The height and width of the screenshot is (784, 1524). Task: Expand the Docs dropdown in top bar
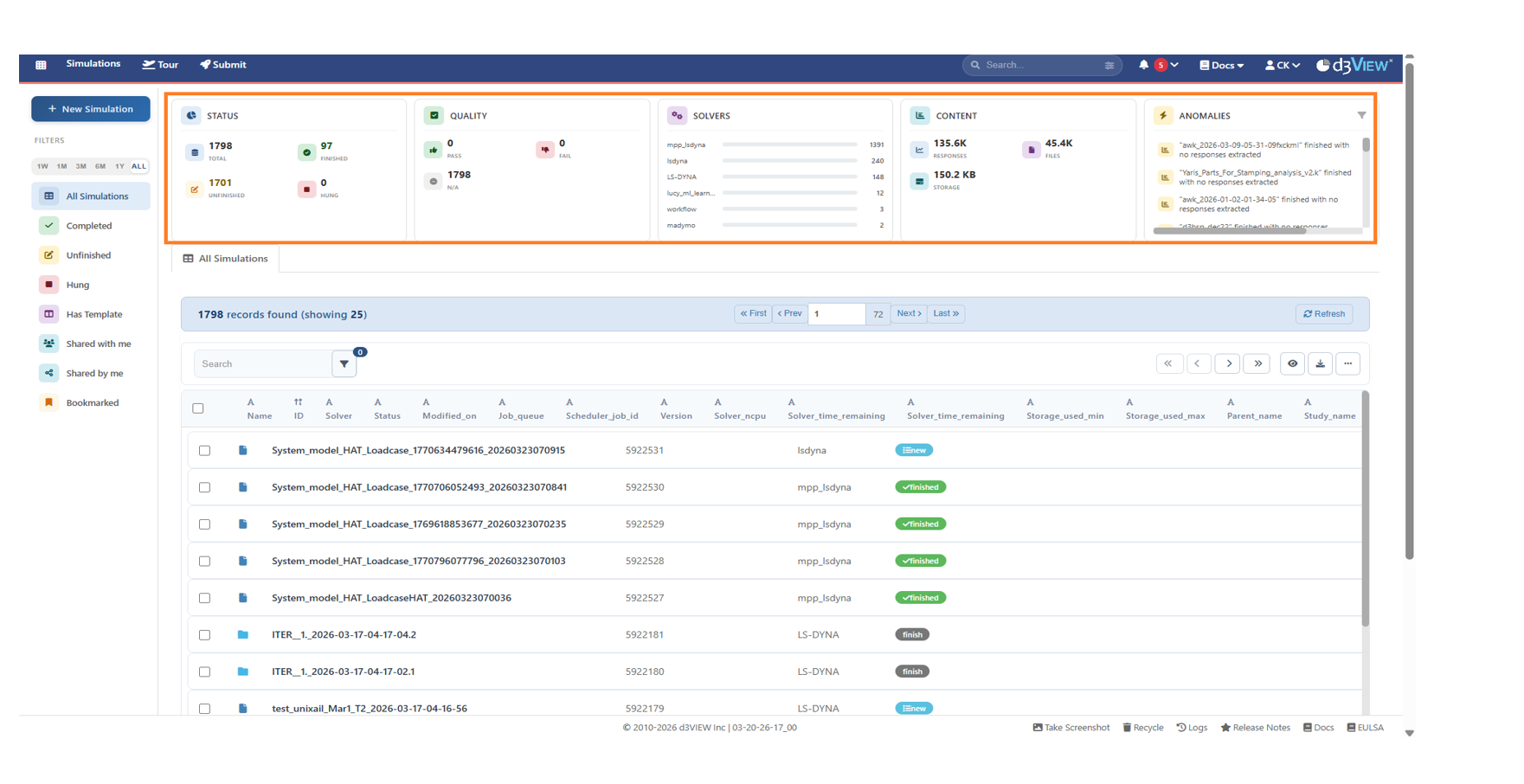[x=1221, y=65]
